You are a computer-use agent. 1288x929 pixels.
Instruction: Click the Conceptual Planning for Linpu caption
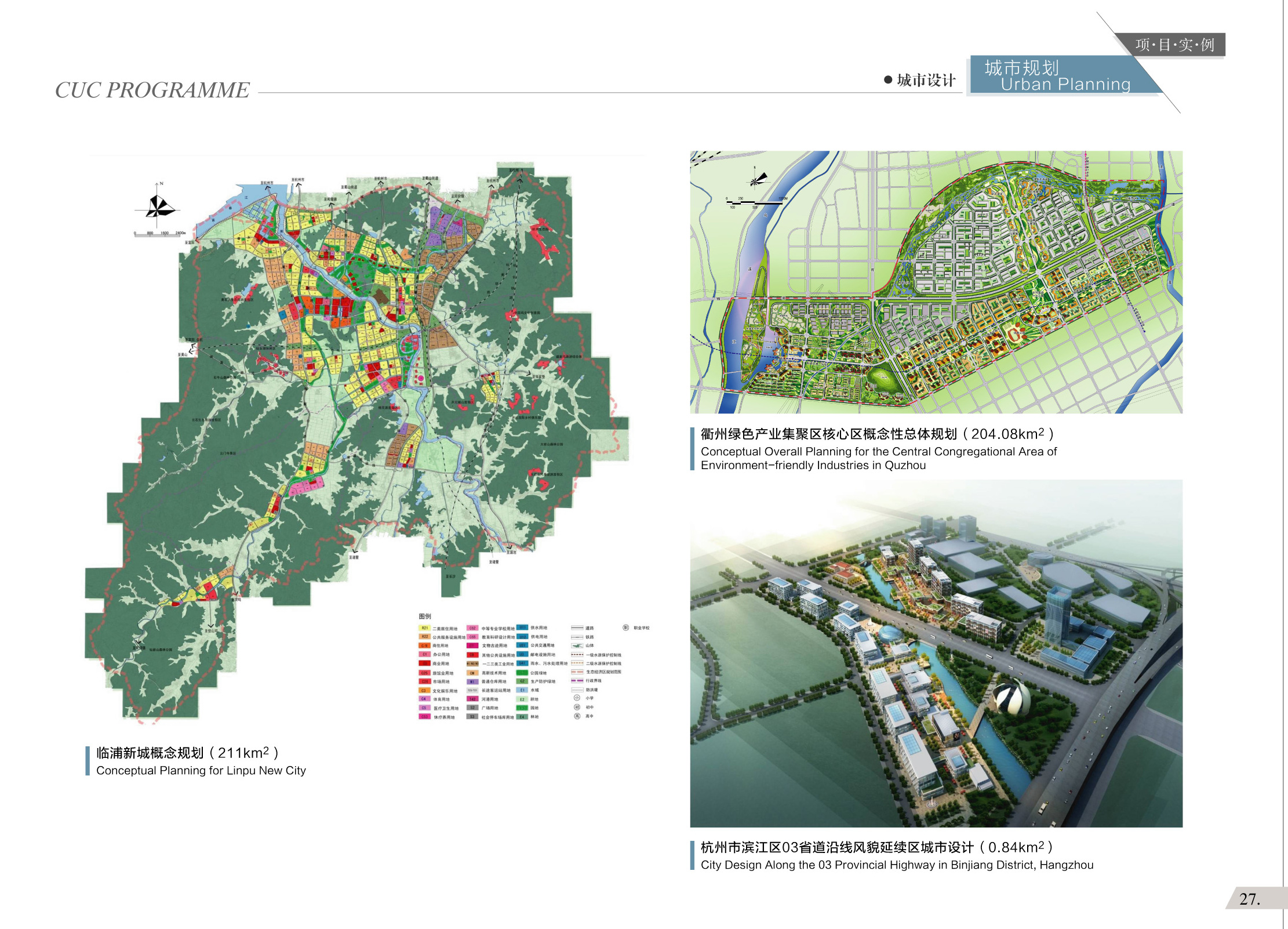click(x=201, y=770)
